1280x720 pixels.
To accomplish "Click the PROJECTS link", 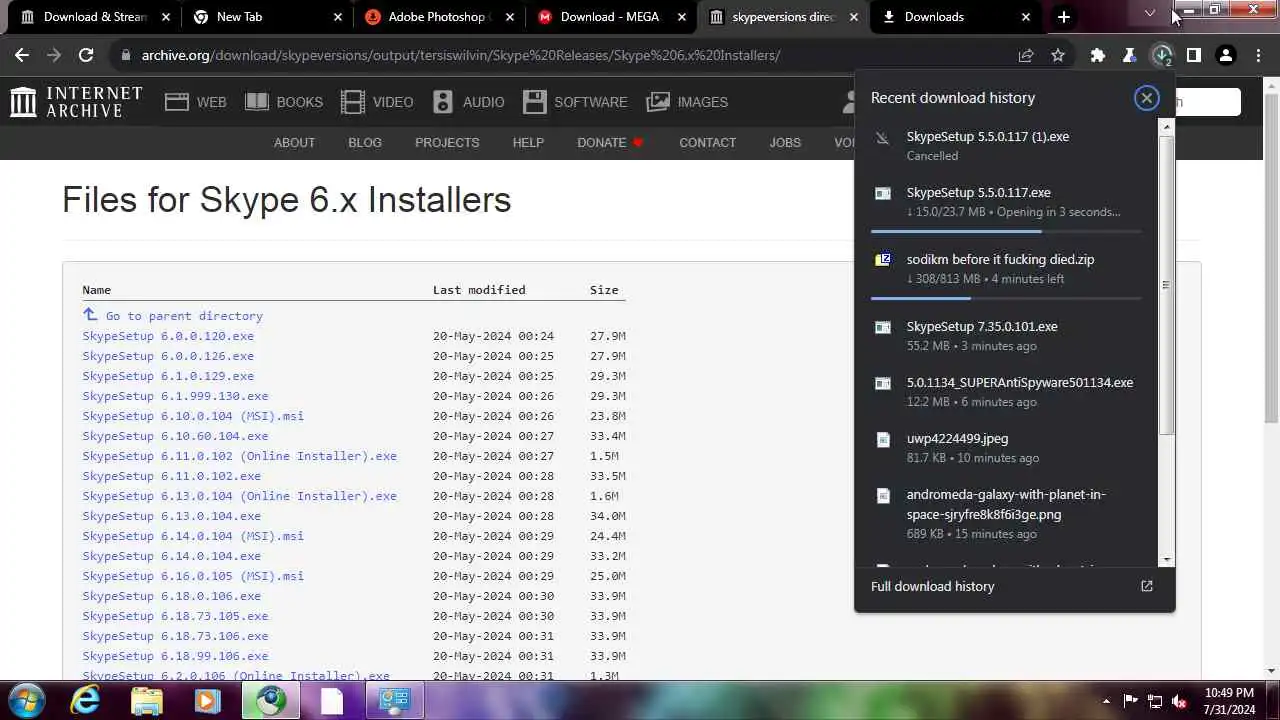I will point(447,143).
